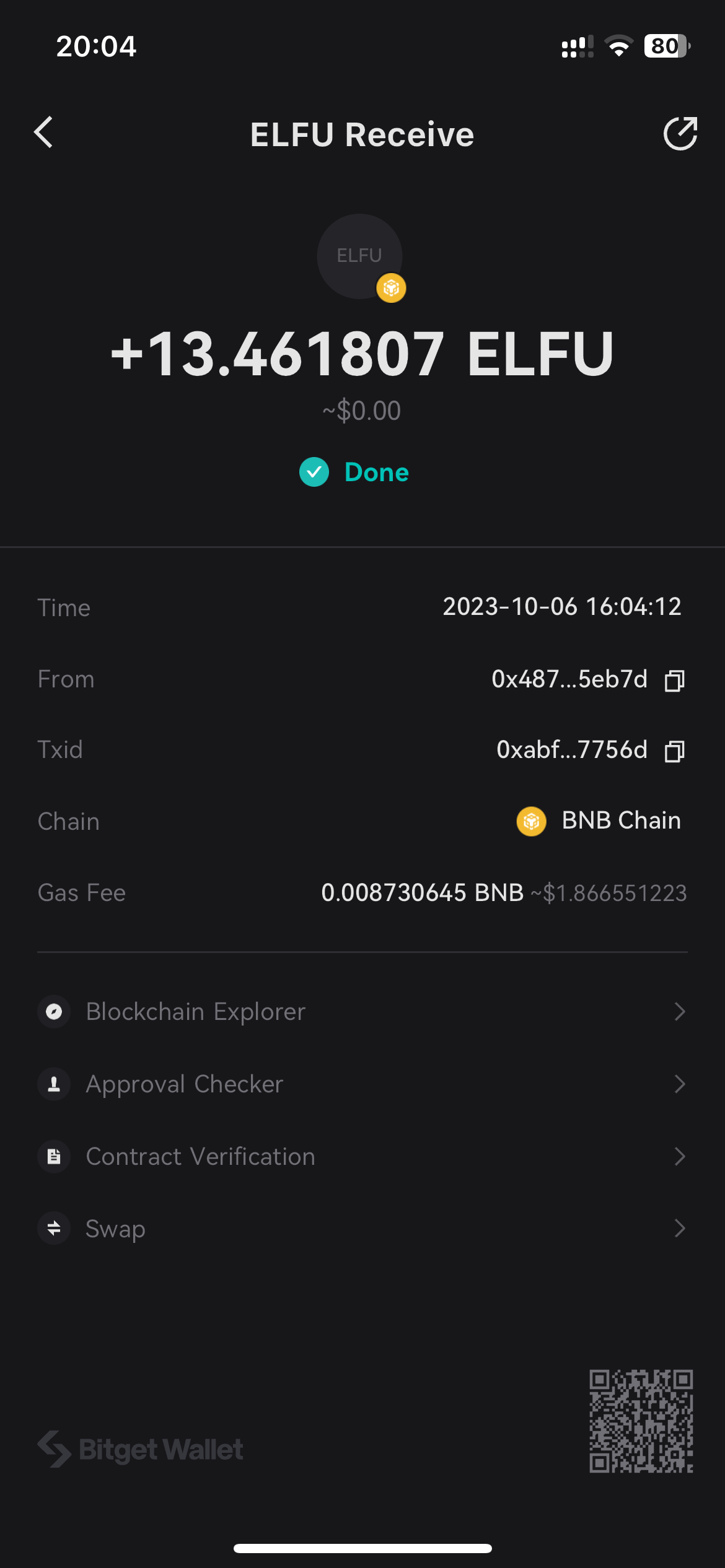Expand Blockchain Explorer chevron

point(680,1012)
